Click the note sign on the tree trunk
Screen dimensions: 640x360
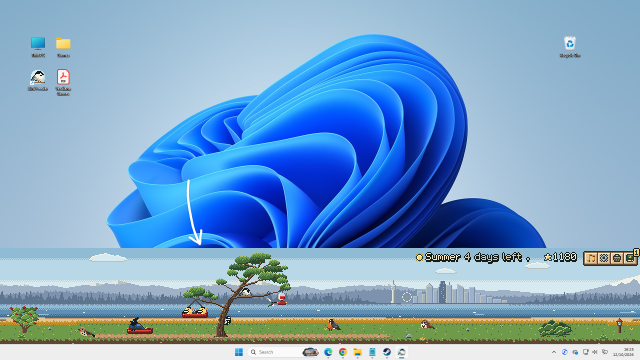[x=228, y=321]
